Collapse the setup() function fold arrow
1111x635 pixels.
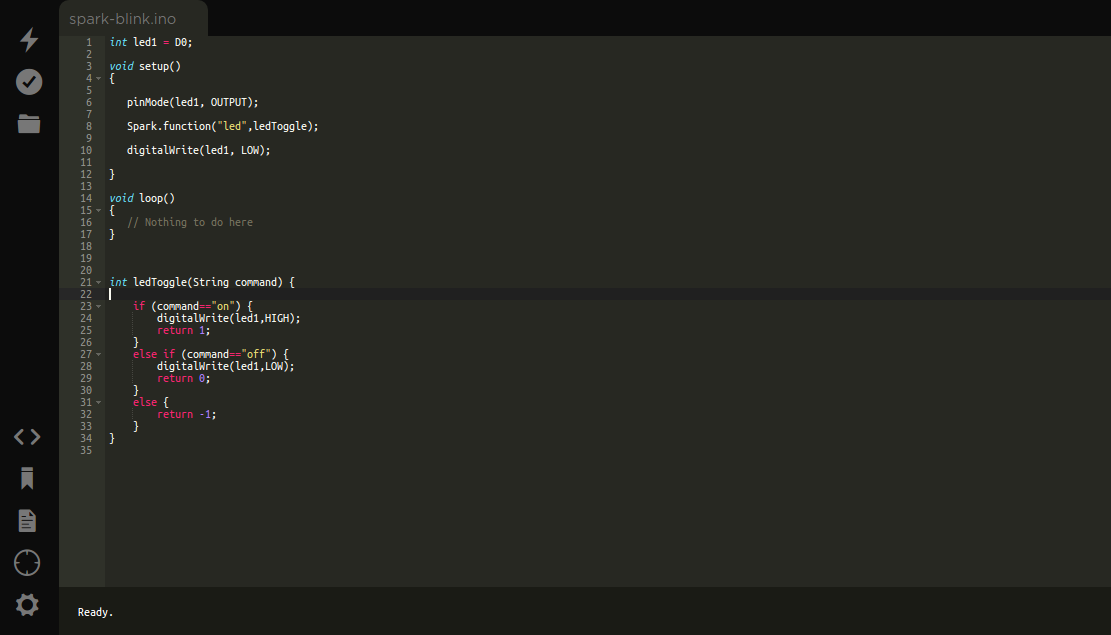[98, 78]
